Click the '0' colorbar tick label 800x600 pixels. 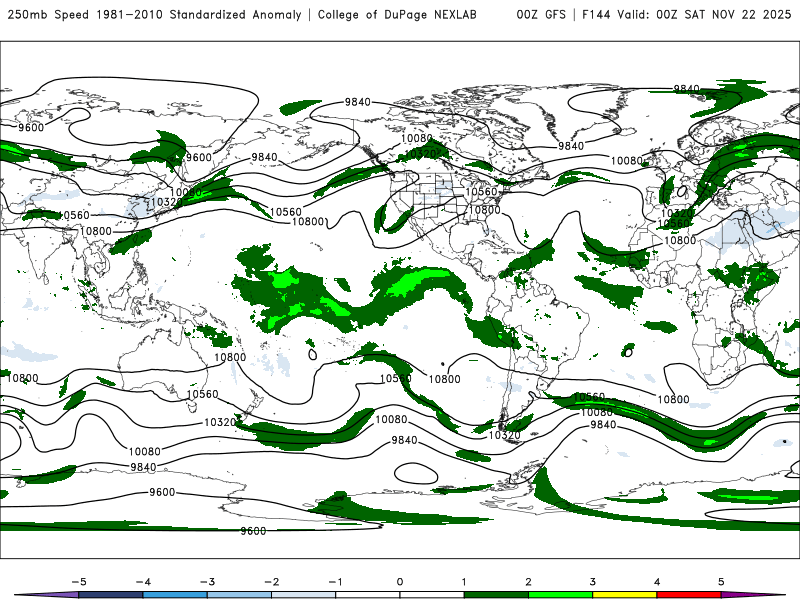point(400,582)
